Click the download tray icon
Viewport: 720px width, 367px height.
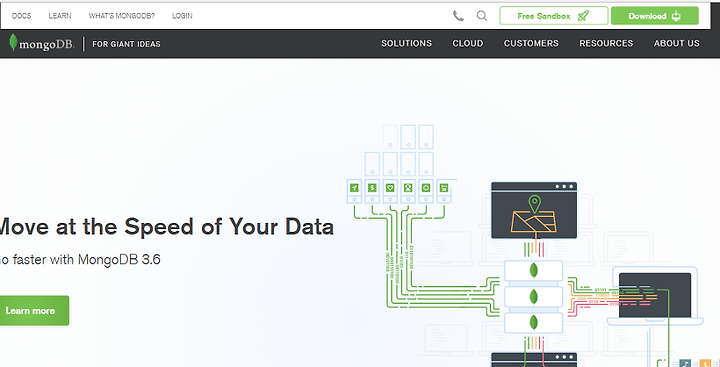(x=675, y=16)
